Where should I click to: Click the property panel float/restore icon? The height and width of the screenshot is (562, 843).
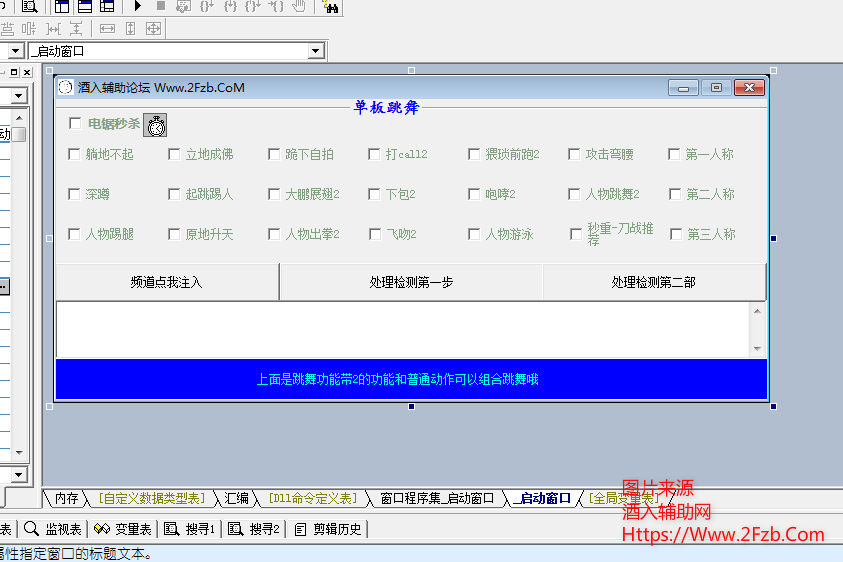click(15, 72)
